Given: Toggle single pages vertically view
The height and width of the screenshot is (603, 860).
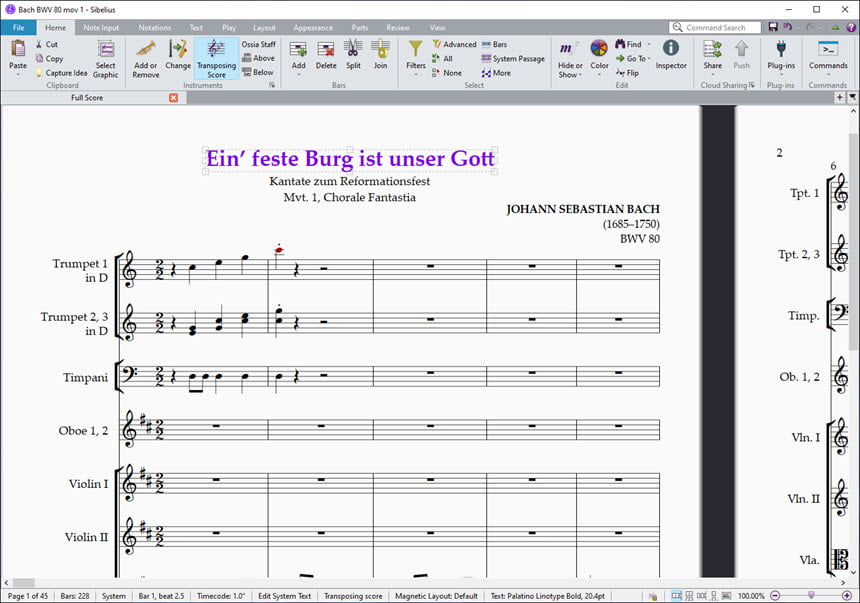Looking at the screenshot, I should [714, 595].
